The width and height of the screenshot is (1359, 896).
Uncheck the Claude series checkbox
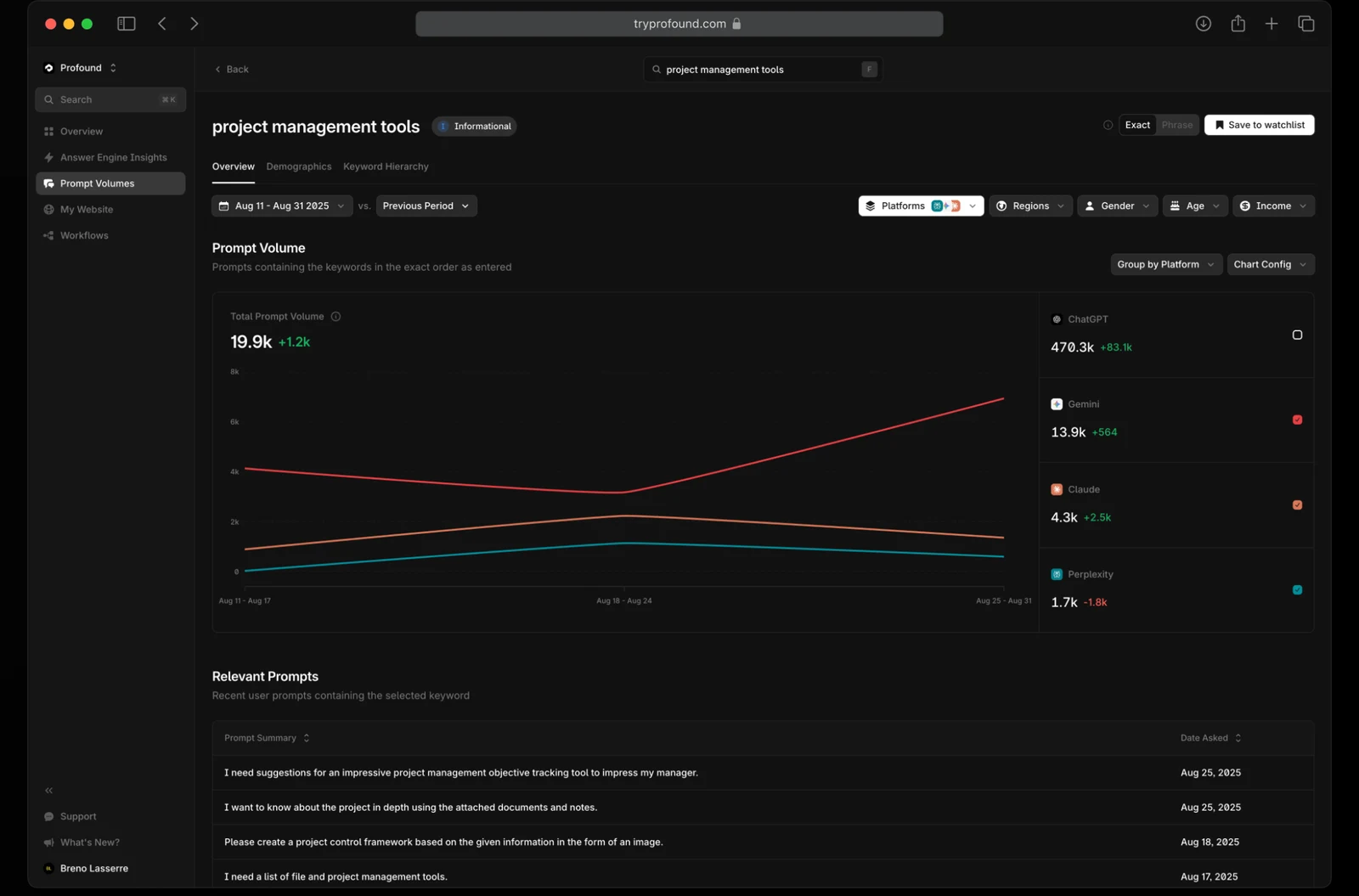1297,504
